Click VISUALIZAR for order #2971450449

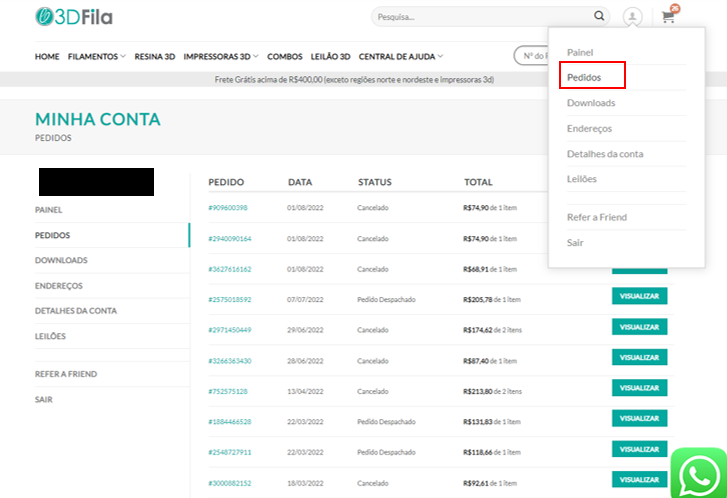click(639, 327)
